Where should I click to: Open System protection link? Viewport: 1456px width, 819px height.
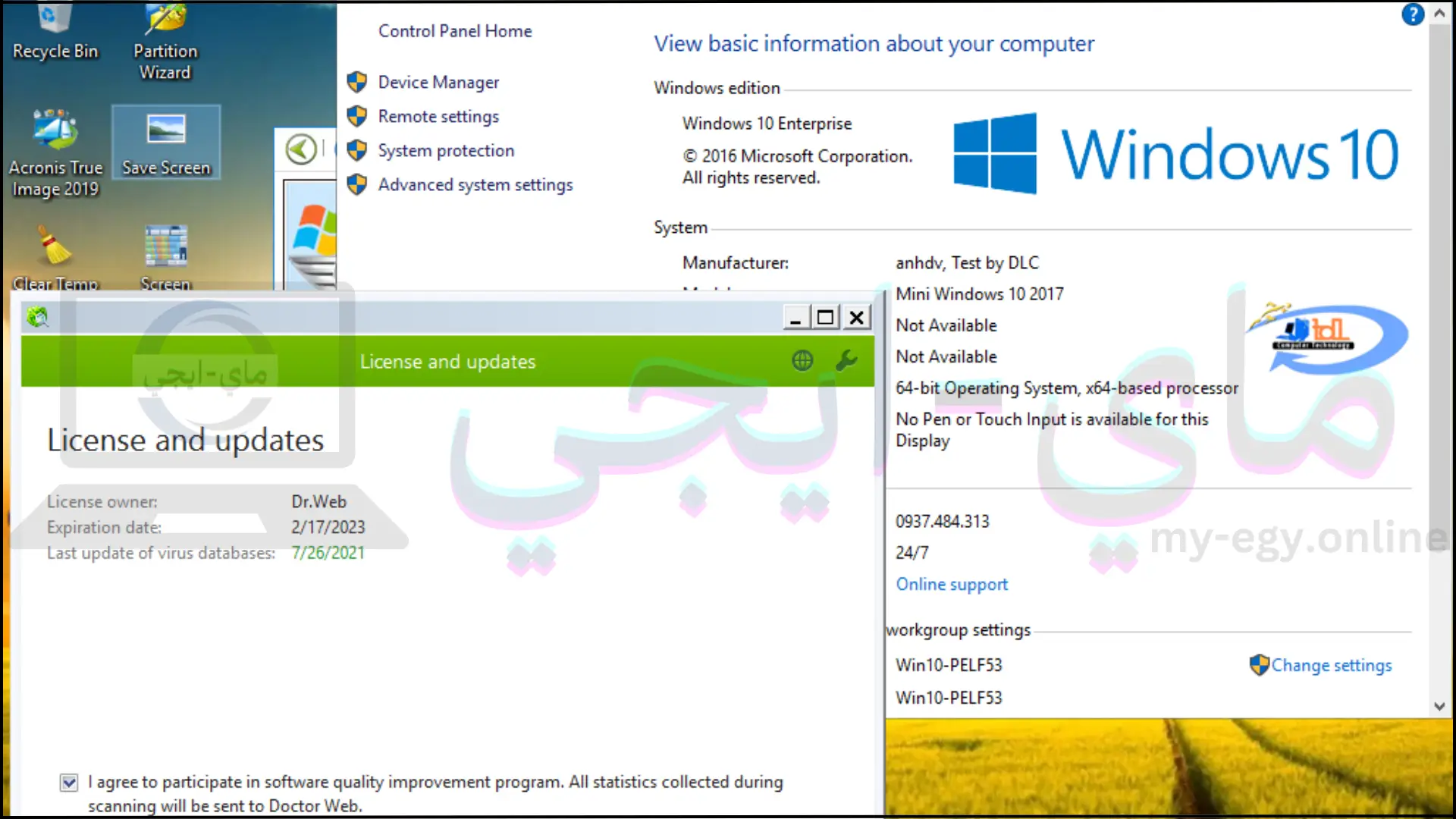point(446,150)
